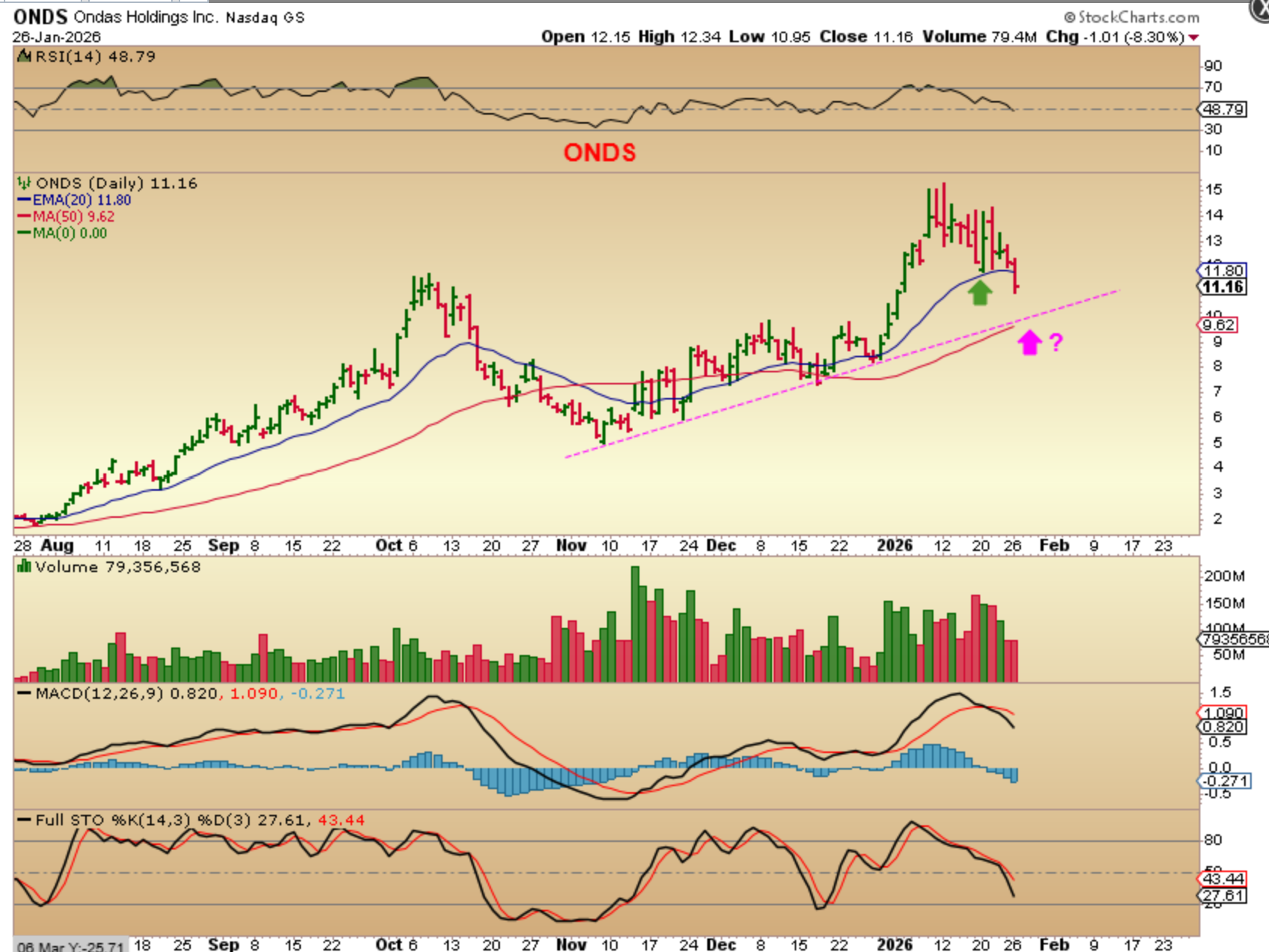Click the chart date '26-Jan-2026'

coord(57,37)
